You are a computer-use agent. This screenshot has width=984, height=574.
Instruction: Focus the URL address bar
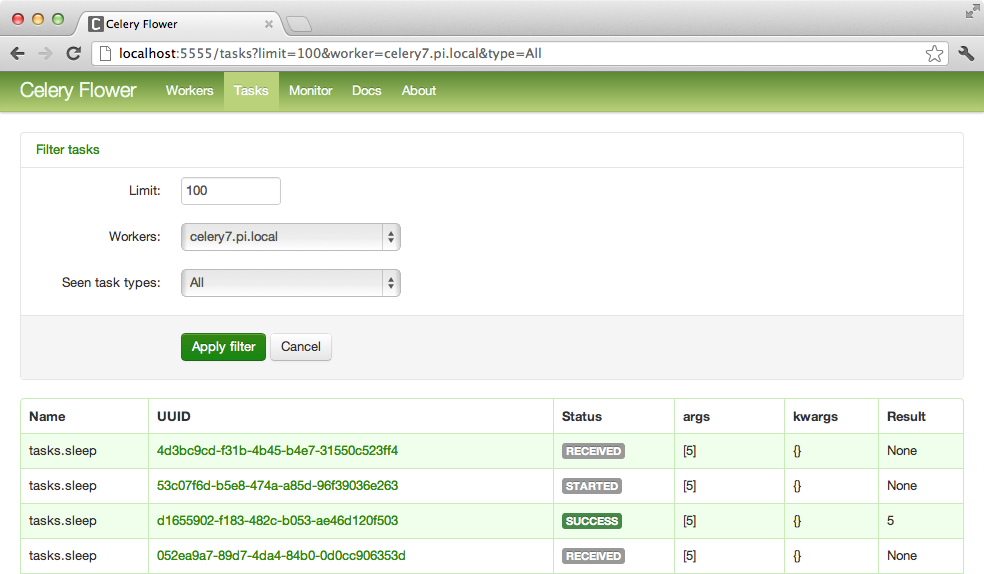tap(521, 54)
